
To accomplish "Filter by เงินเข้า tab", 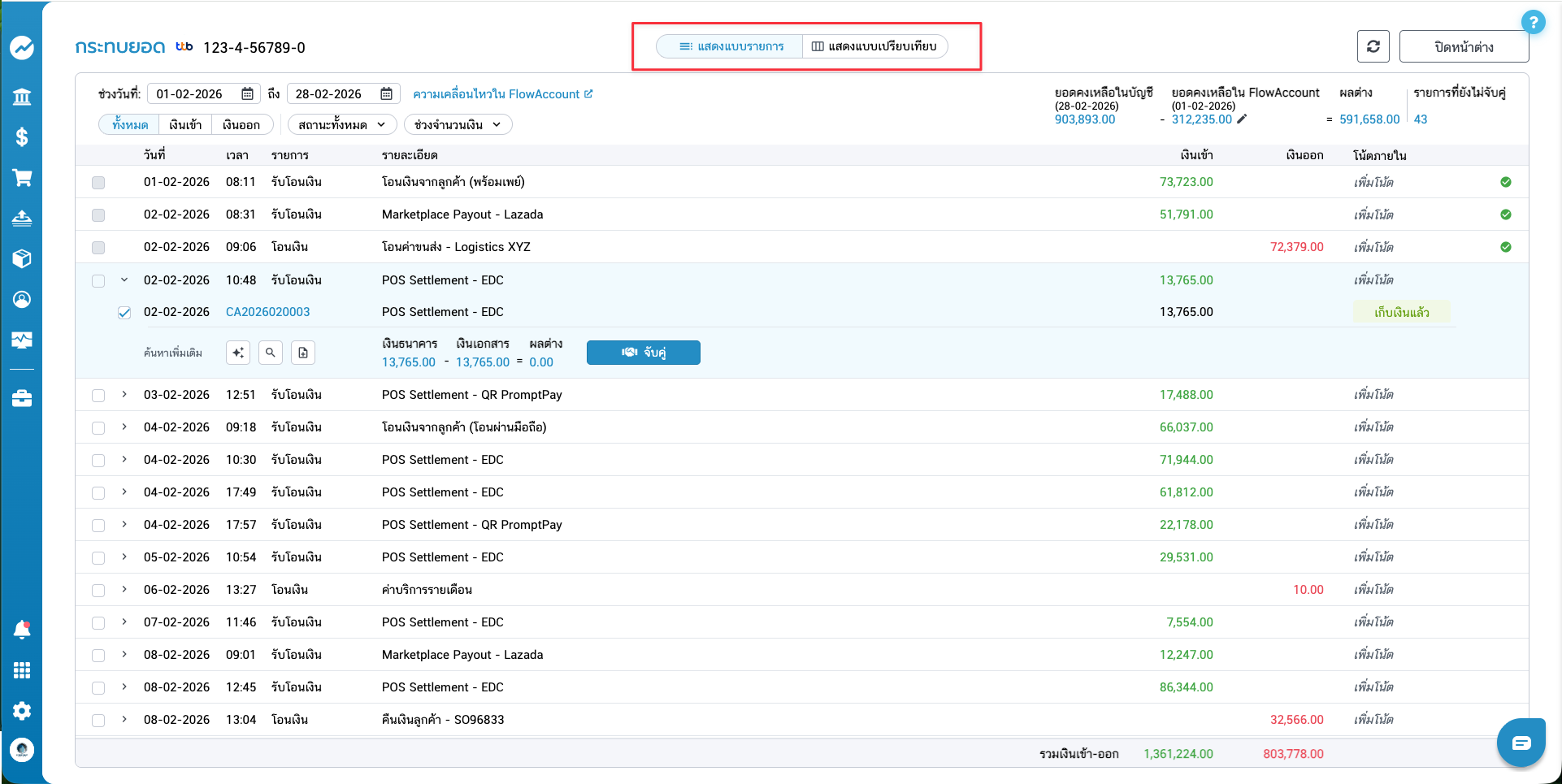I will pyautogui.click(x=185, y=124).
